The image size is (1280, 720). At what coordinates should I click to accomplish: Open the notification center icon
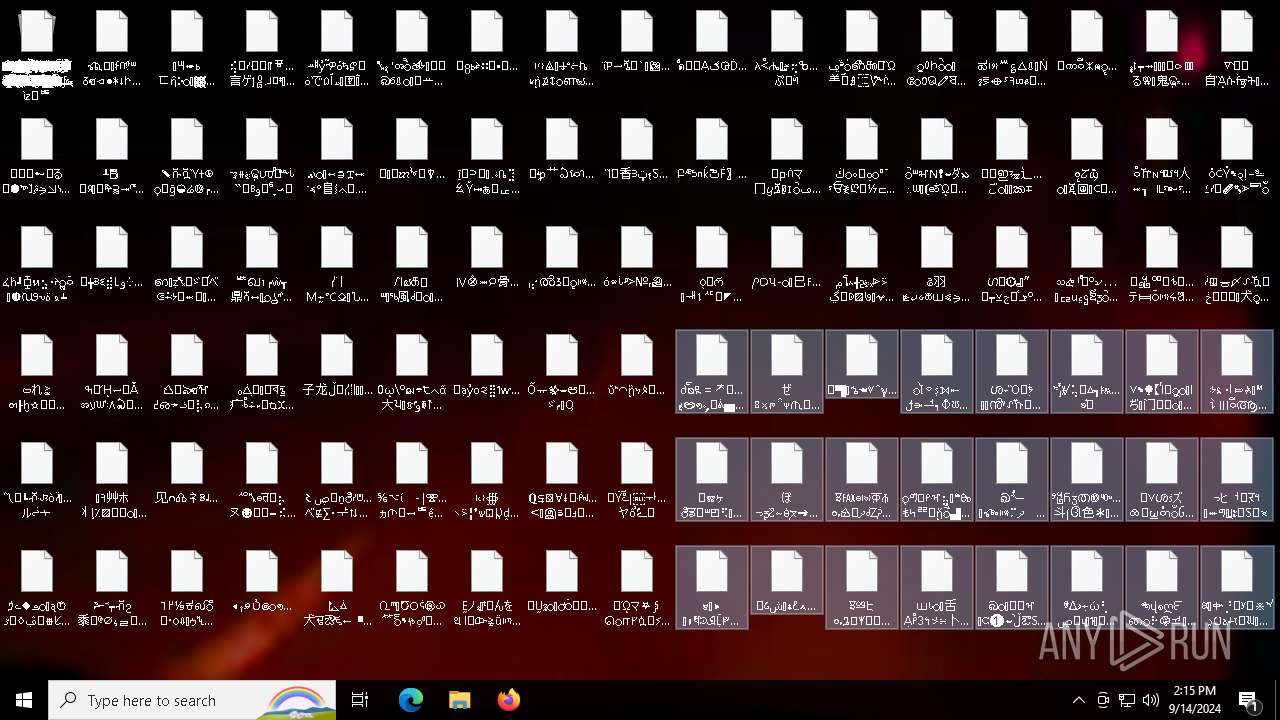pos(1249,700)
